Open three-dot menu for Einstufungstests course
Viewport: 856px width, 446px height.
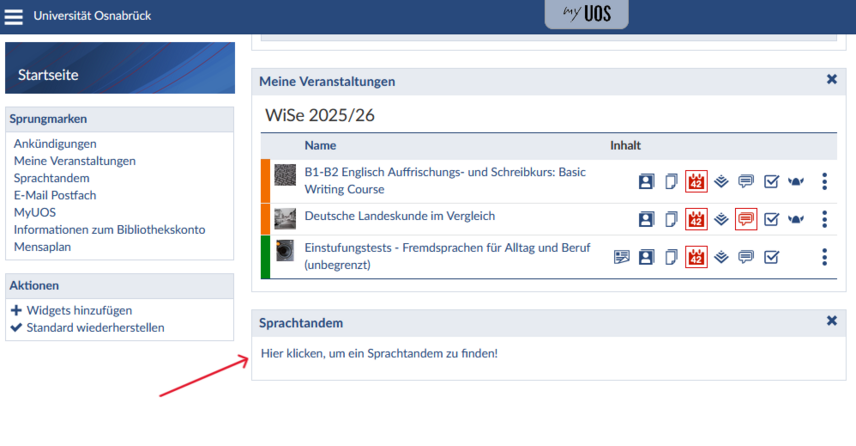(x=824, y=257)
